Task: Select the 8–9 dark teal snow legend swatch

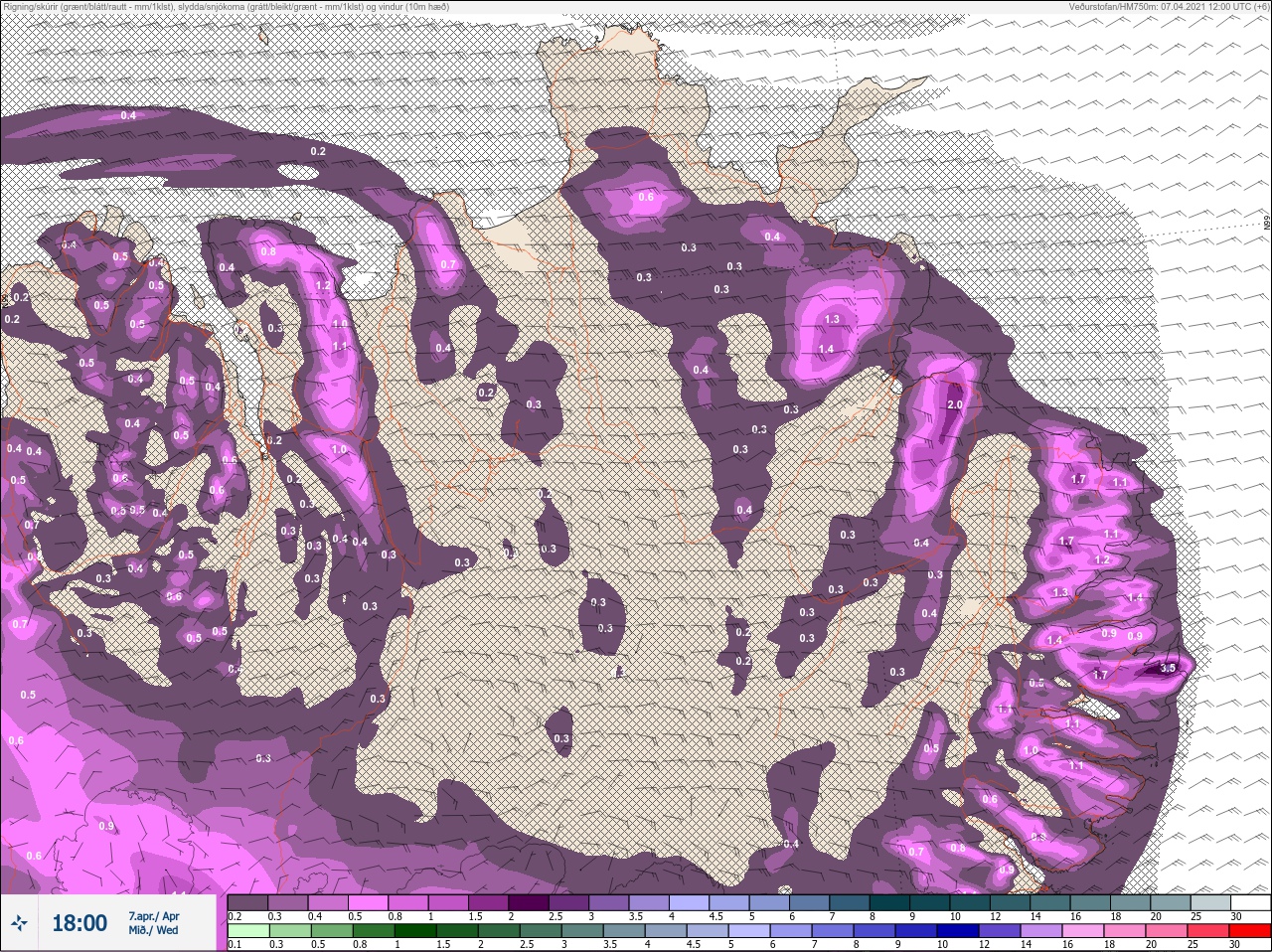Action: coord(889,902)
